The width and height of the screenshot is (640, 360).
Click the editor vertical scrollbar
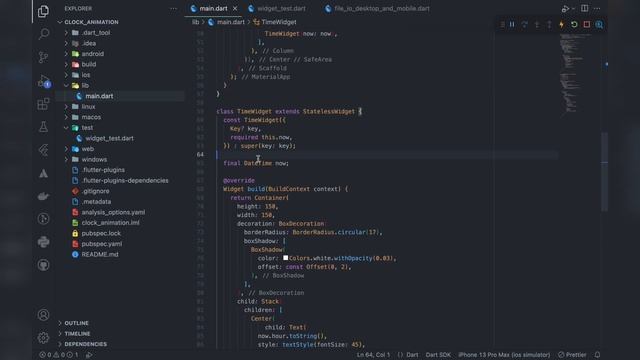coord(604,171)
